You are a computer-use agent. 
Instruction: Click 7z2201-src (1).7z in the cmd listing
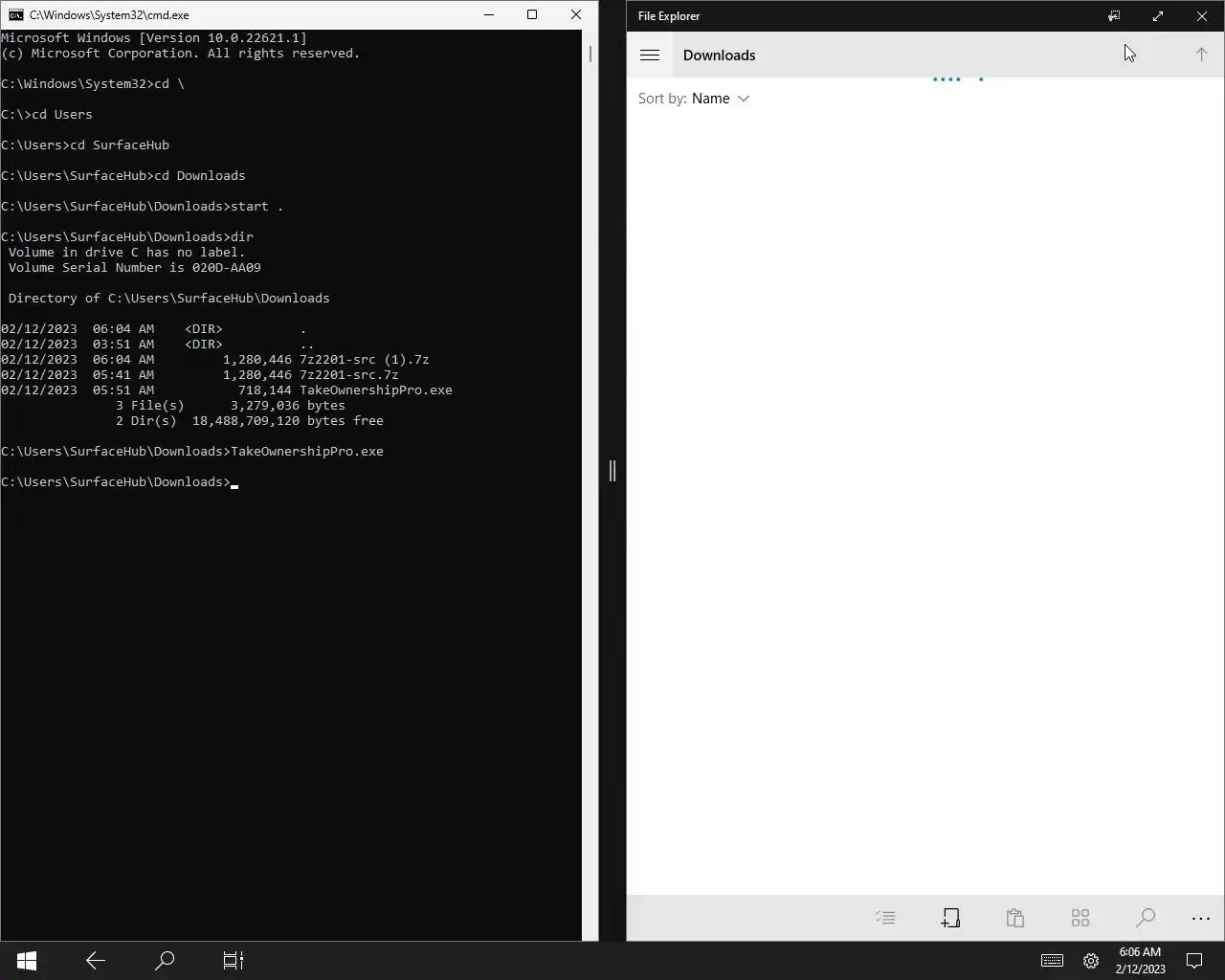click(x=365, y=360)
